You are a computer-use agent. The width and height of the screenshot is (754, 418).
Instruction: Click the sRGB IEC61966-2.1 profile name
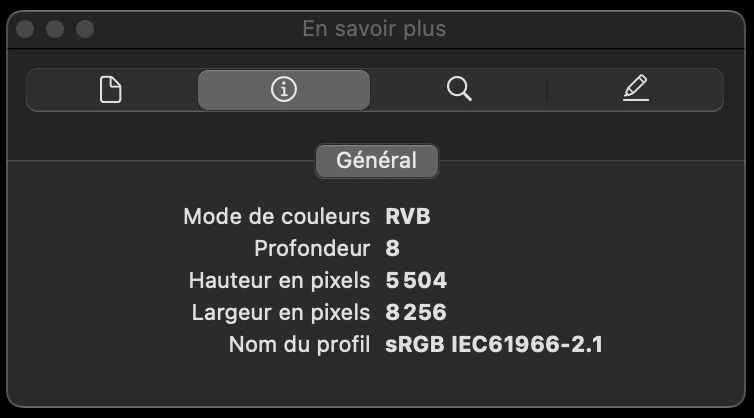tap(494, 344)
